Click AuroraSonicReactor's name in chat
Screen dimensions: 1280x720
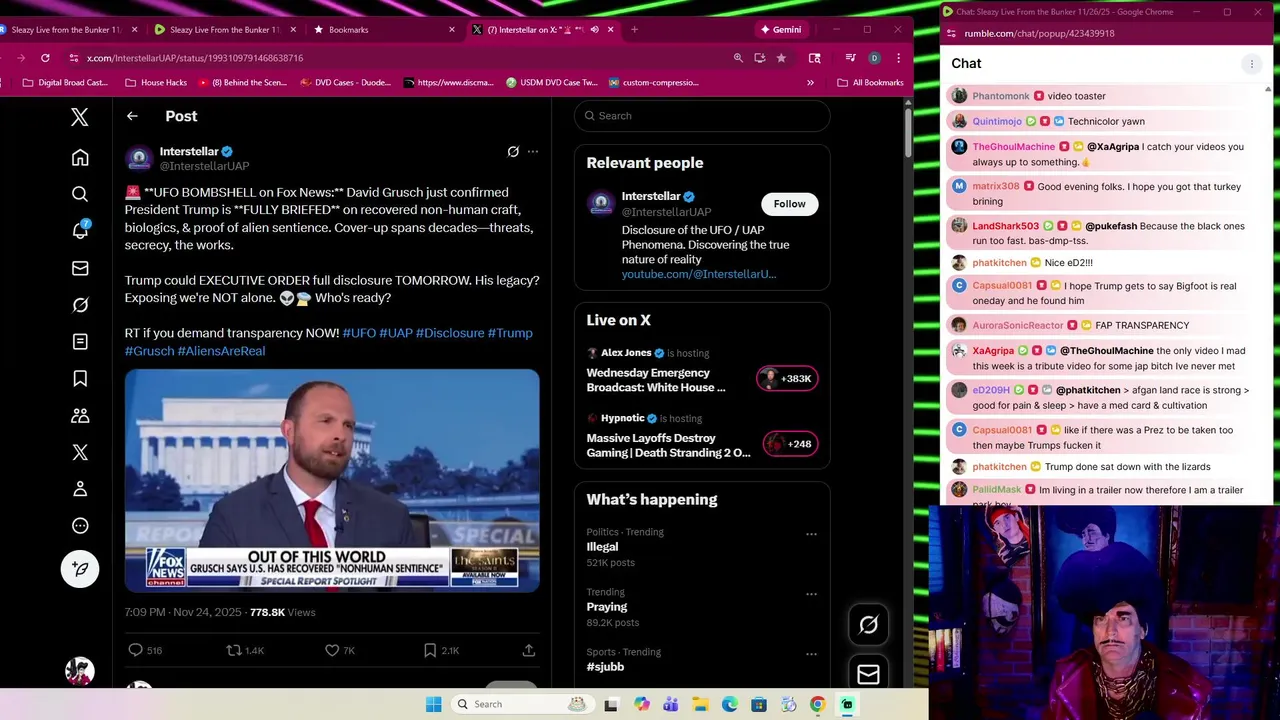click(x=1018, y=325)
